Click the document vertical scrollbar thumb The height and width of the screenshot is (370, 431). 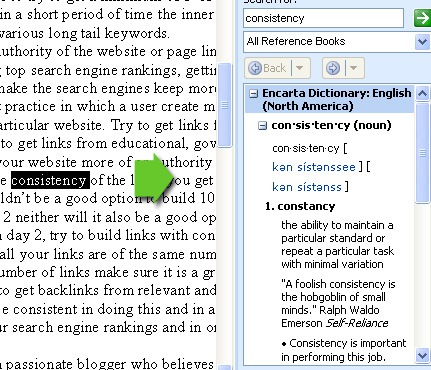(x=225, y=105)
